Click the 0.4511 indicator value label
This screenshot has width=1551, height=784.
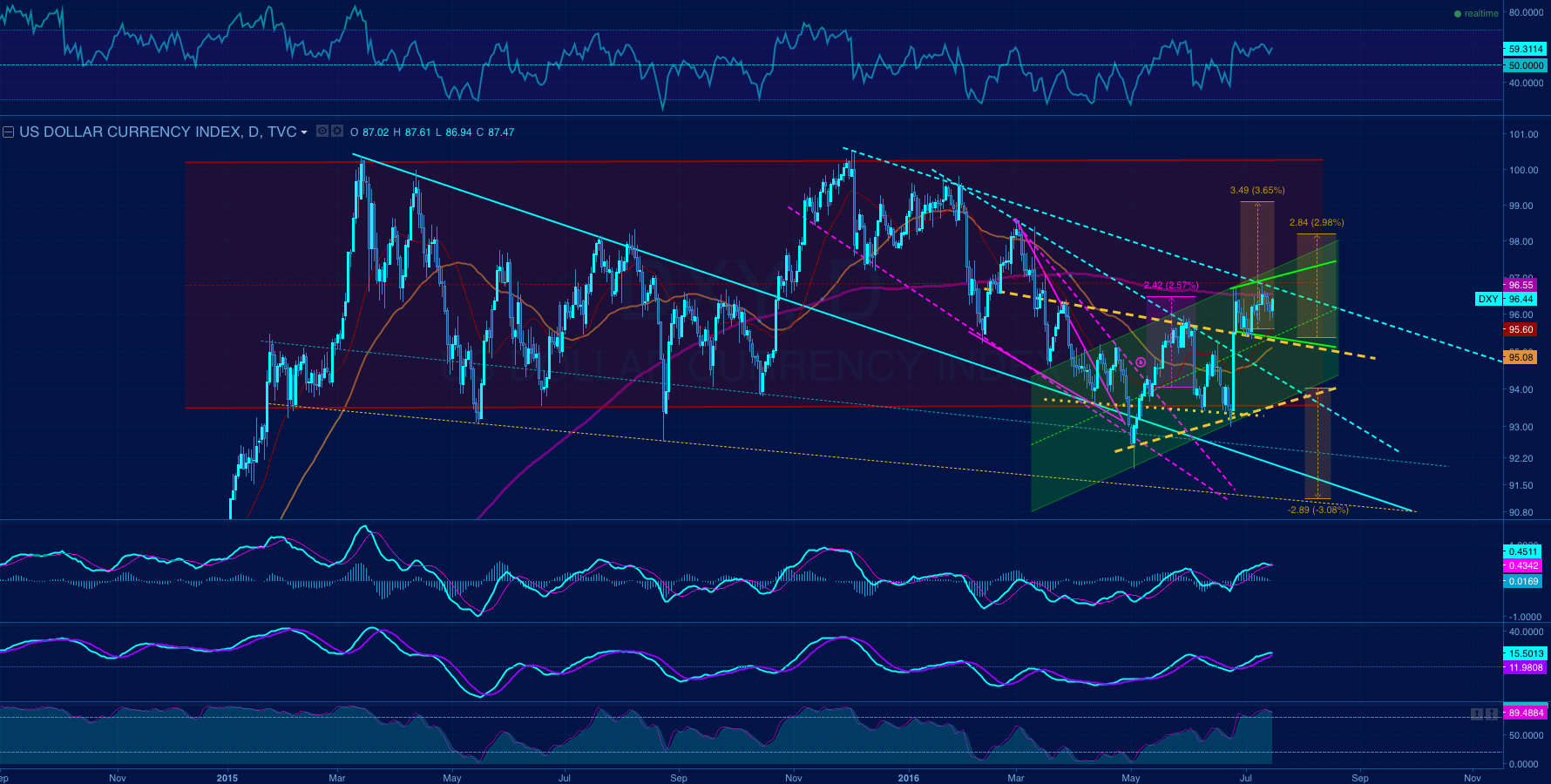coord(1523,551)
